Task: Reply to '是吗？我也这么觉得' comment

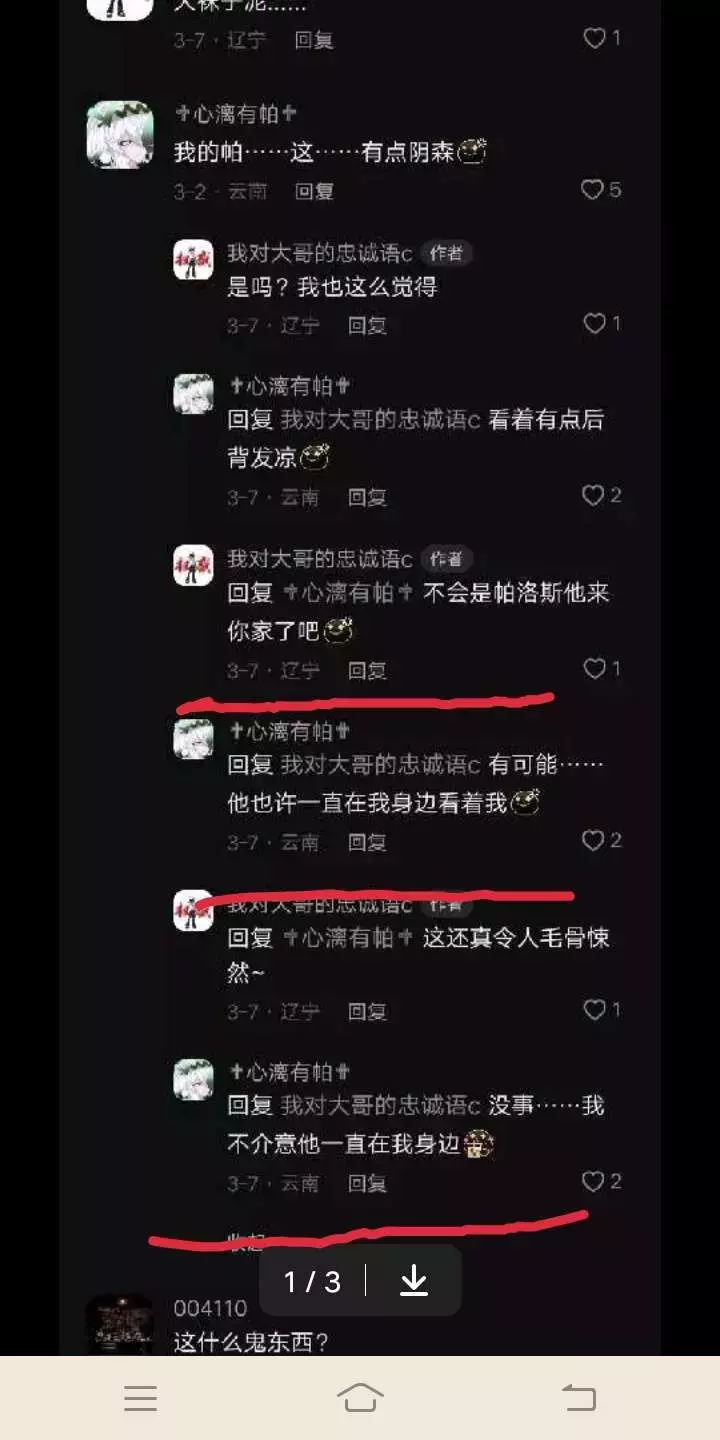Action: coord(367,325)
